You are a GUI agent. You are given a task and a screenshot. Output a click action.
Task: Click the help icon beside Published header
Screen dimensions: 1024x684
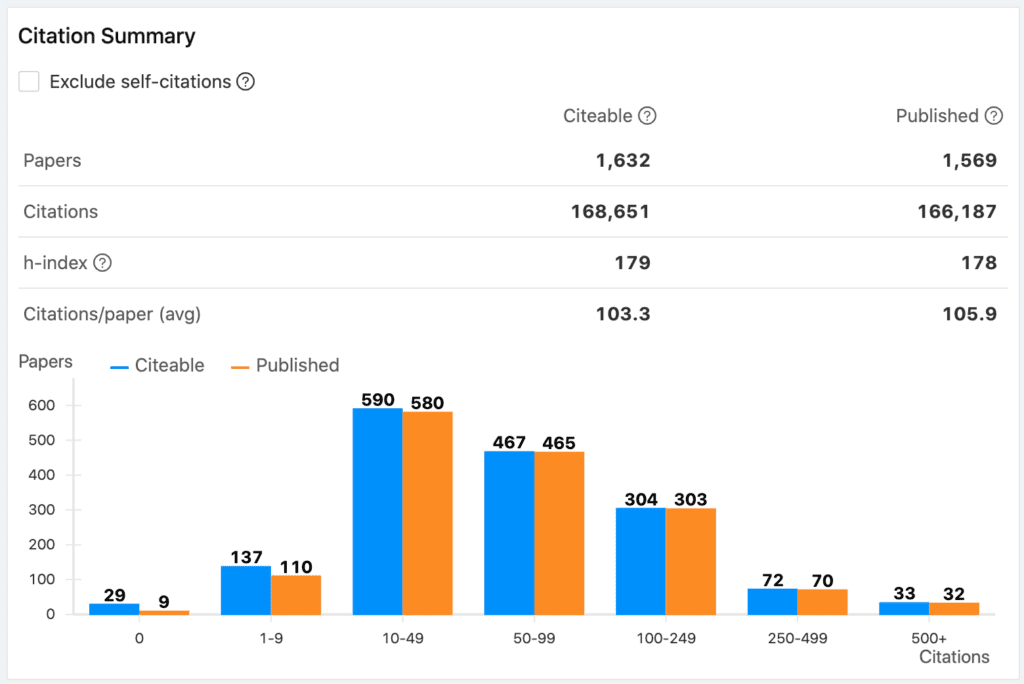[993, 116]
